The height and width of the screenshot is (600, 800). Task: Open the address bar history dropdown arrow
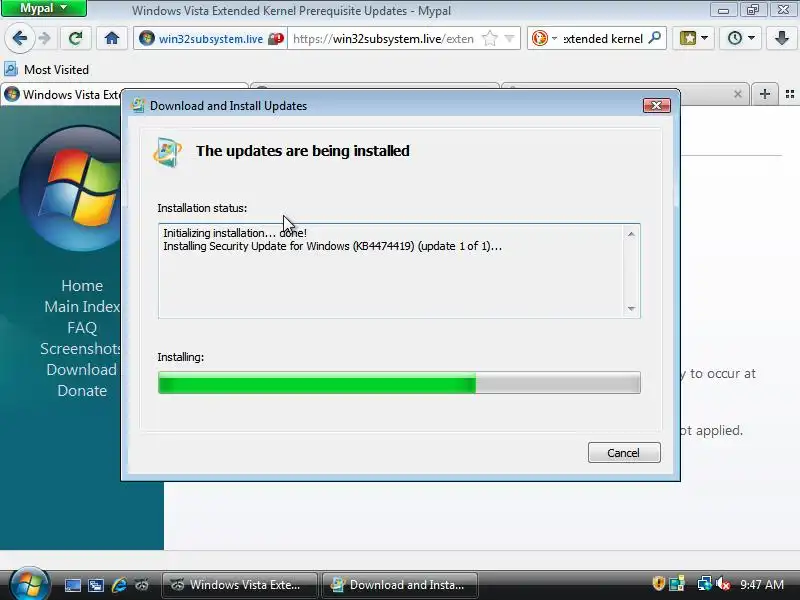pyautogui.click(x=509, y=38)
